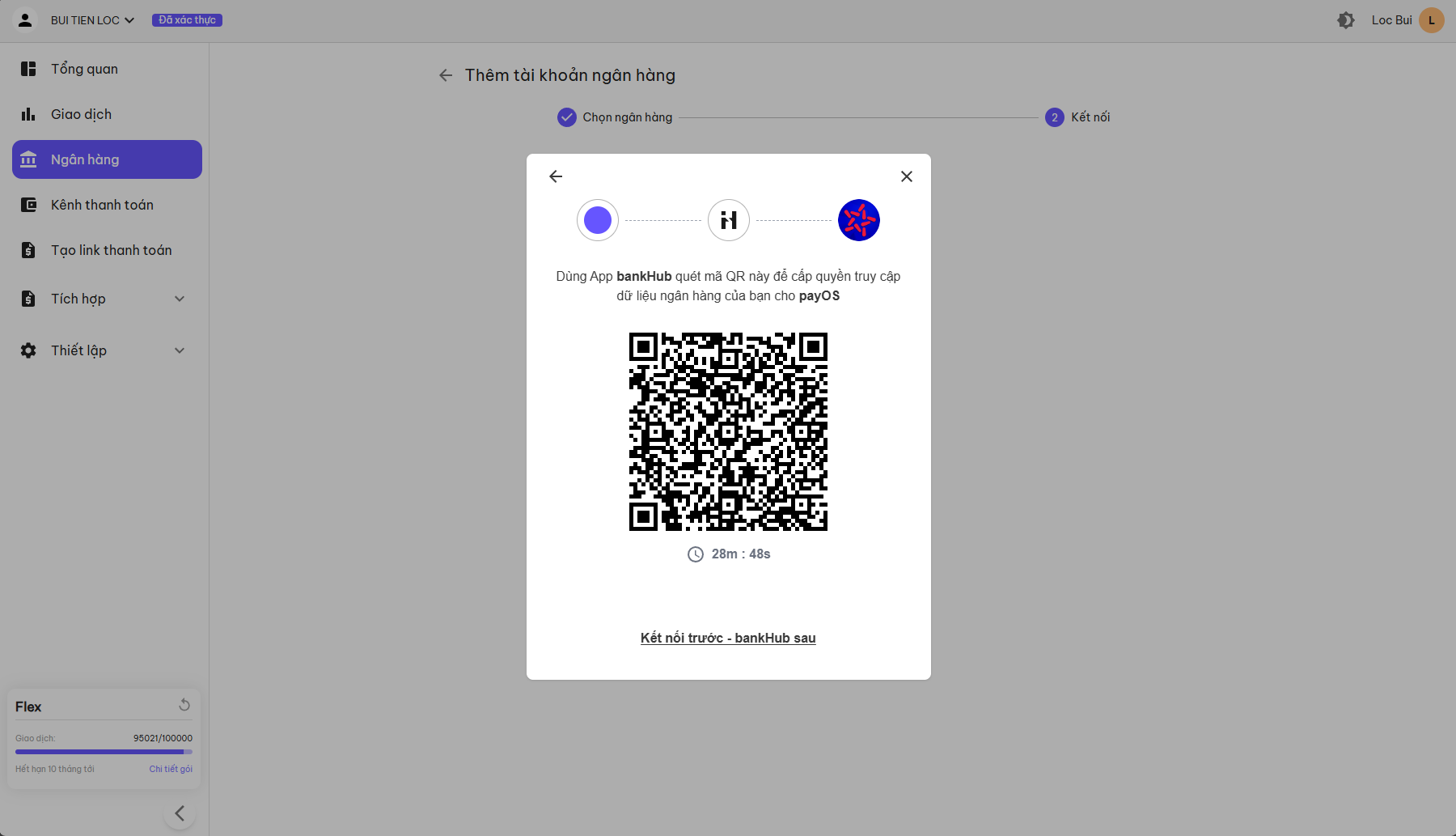
Task: Go back from Thêm tài khoản ngân hàng page
Action: coord(446,75)
